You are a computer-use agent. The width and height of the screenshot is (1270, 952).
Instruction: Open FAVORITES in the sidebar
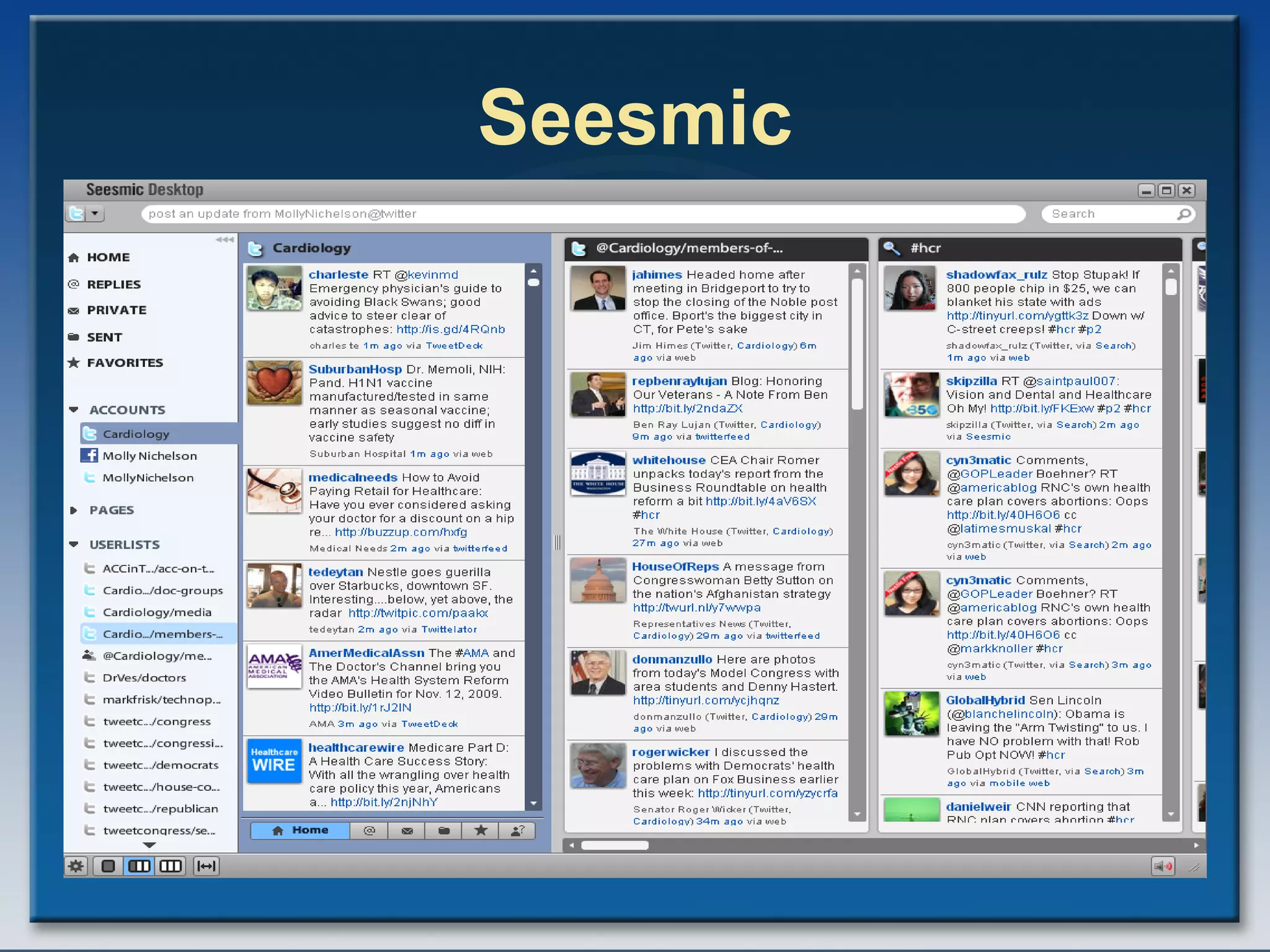pyautogui.click(x=125, y=363)
